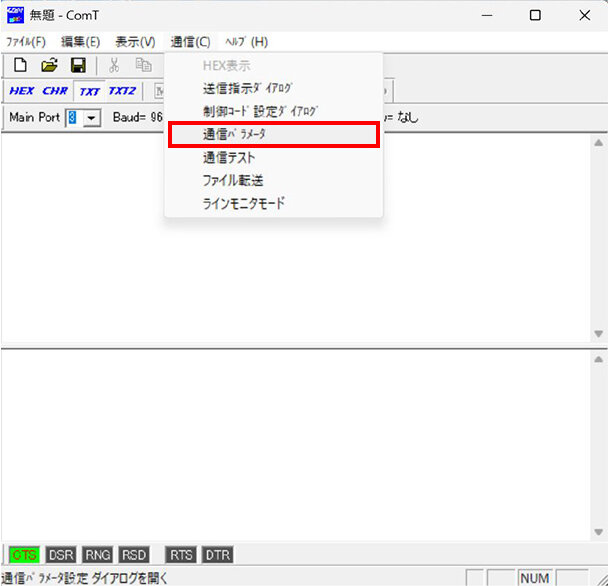Click the Cut scissors icon

click(114, 65)
